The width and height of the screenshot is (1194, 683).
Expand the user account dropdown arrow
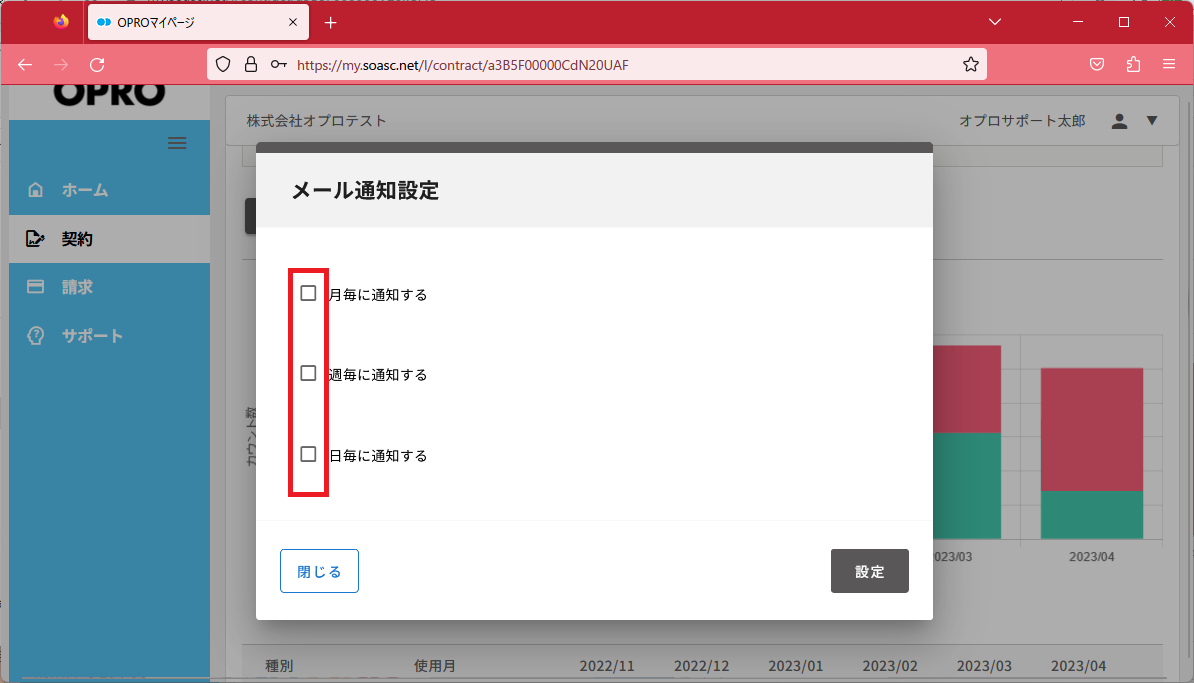point(1151,121)
